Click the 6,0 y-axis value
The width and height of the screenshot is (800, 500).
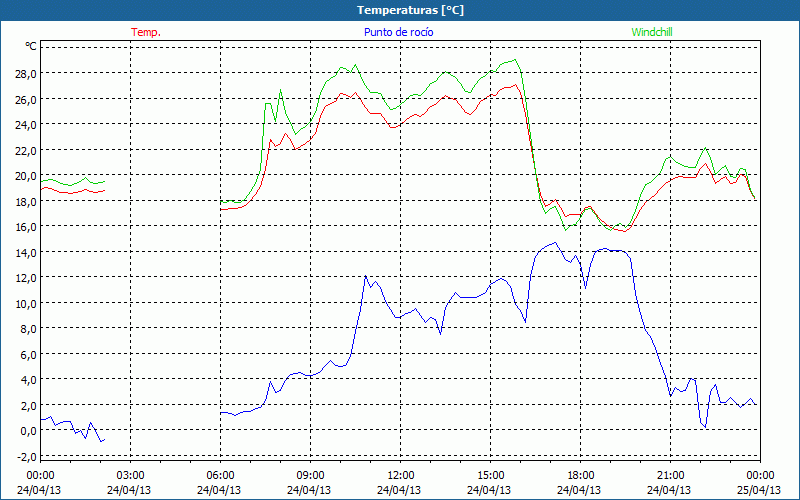tap(29, 354)
